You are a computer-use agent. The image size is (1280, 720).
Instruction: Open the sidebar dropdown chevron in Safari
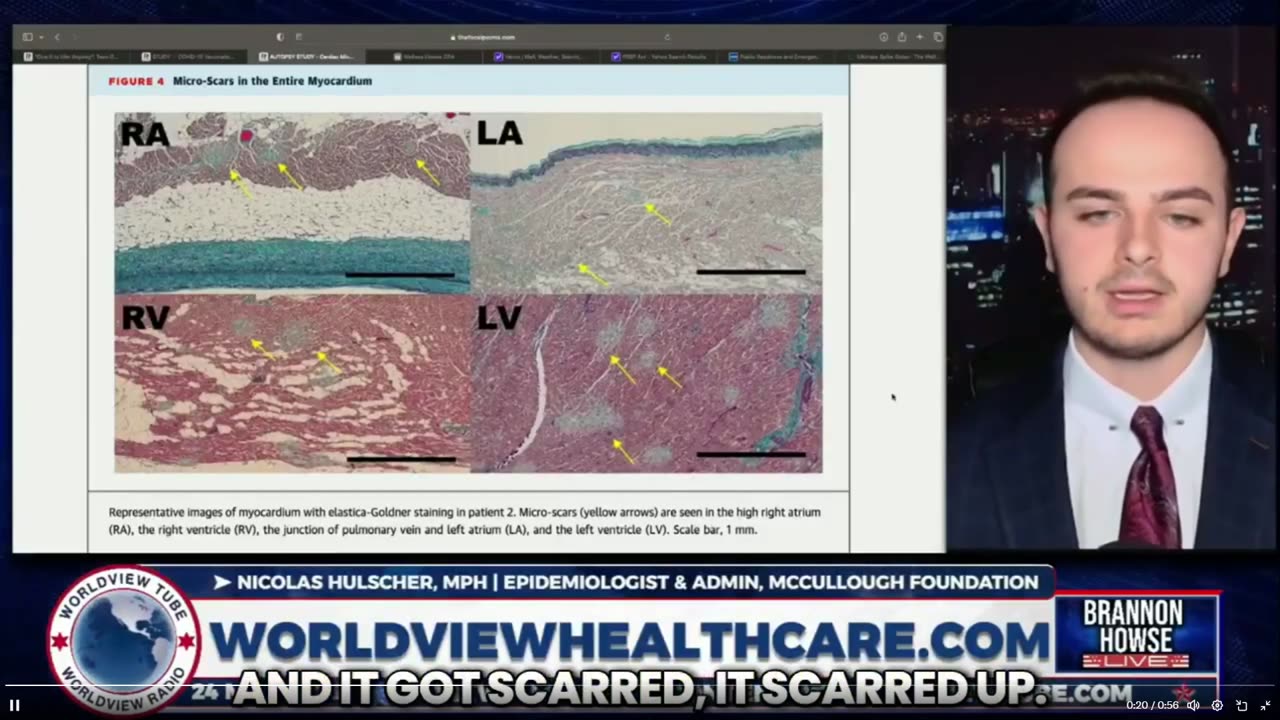40,37
